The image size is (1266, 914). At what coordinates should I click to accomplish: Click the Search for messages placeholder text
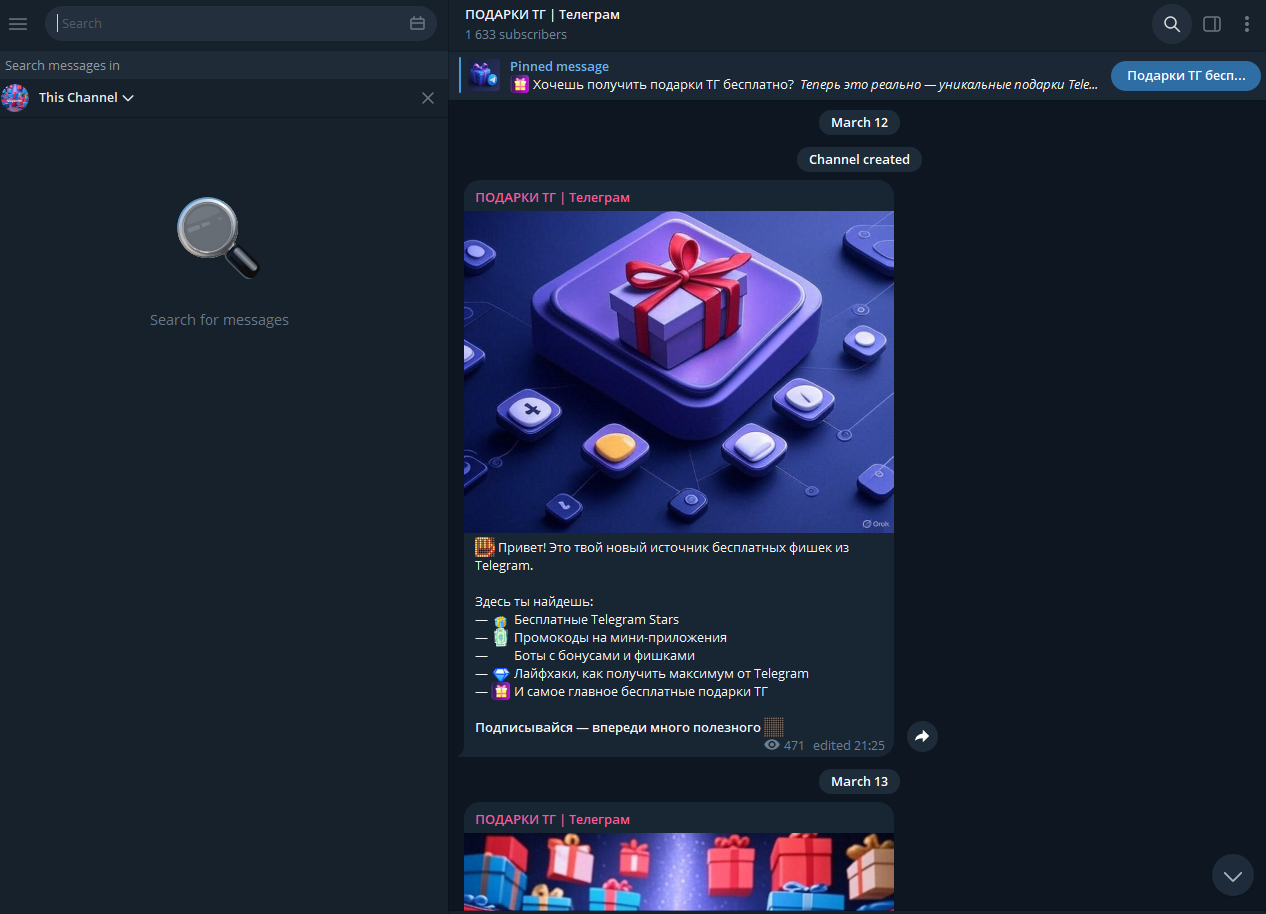[x=219, y=320]
